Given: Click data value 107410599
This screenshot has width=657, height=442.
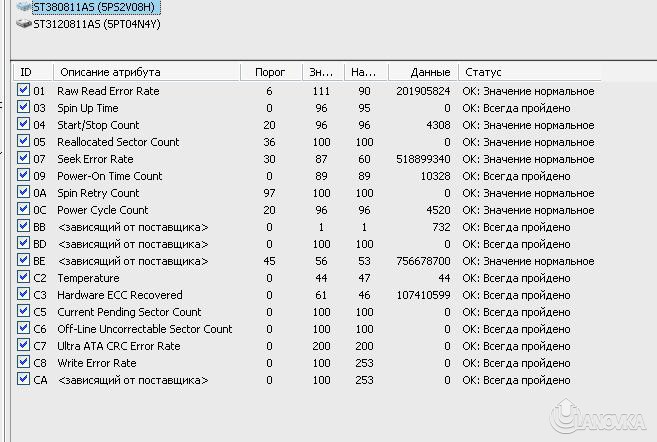Looking at the screenshot, I should [423, 295].
